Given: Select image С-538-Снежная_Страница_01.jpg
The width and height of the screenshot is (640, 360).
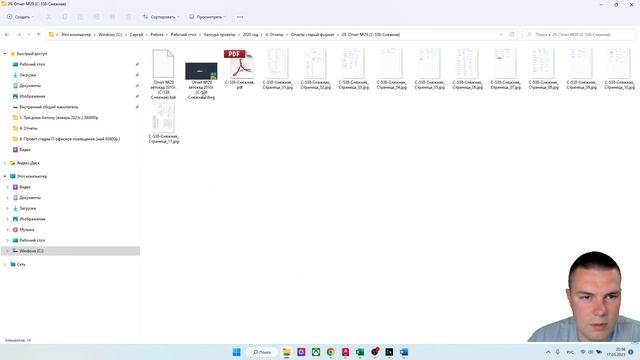Looking at the screenshot, I should pos(278,69).
